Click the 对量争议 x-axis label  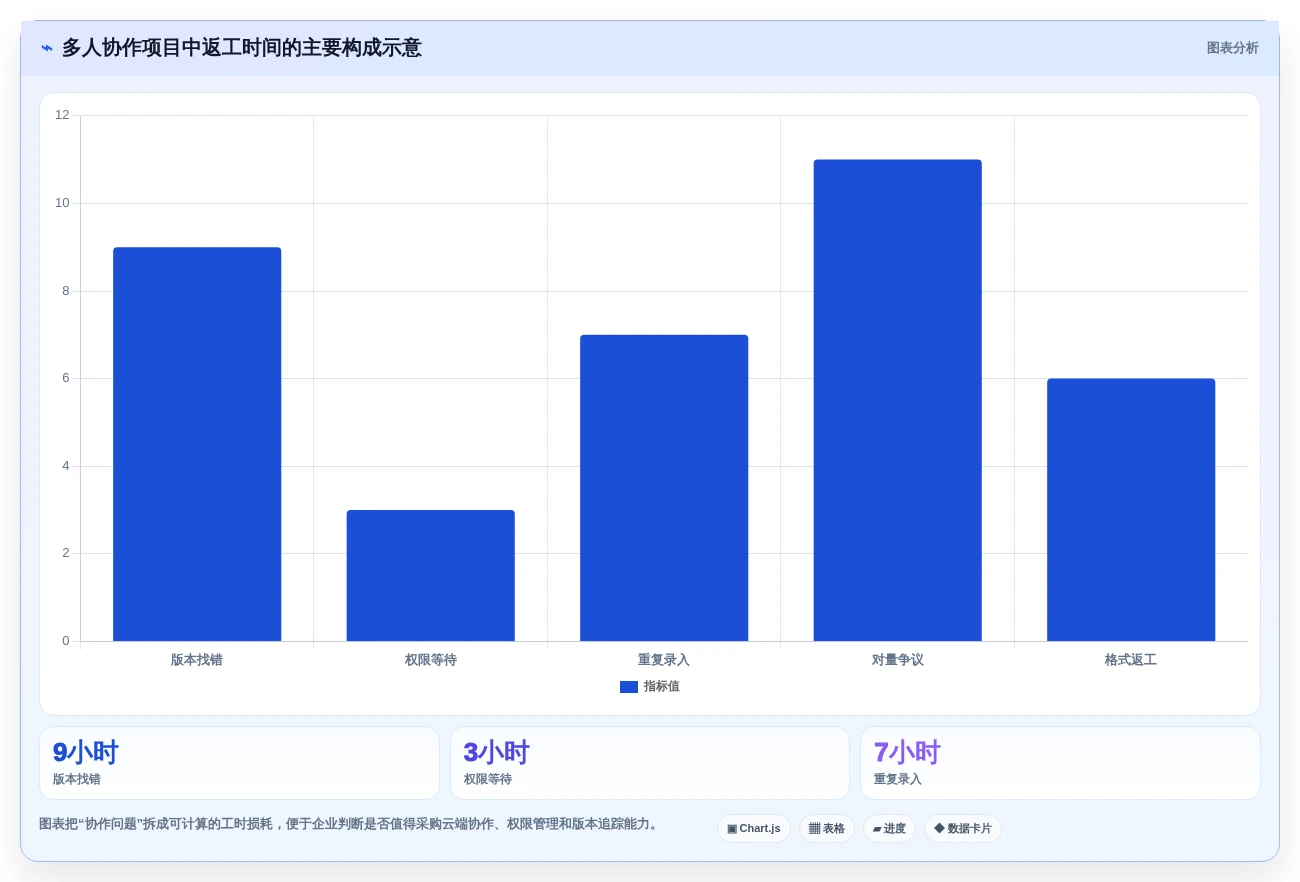pos(898,660)
